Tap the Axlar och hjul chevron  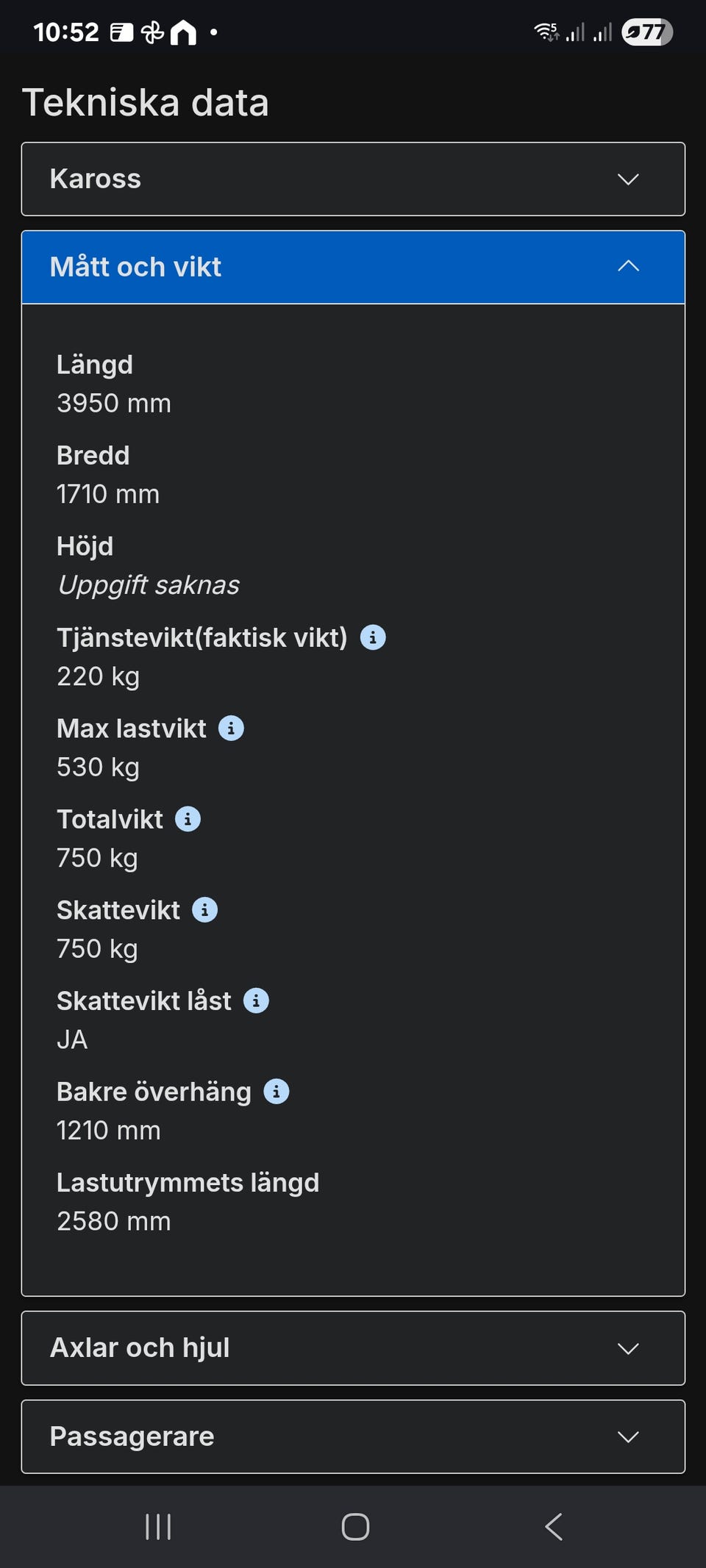pos(628,1348)
